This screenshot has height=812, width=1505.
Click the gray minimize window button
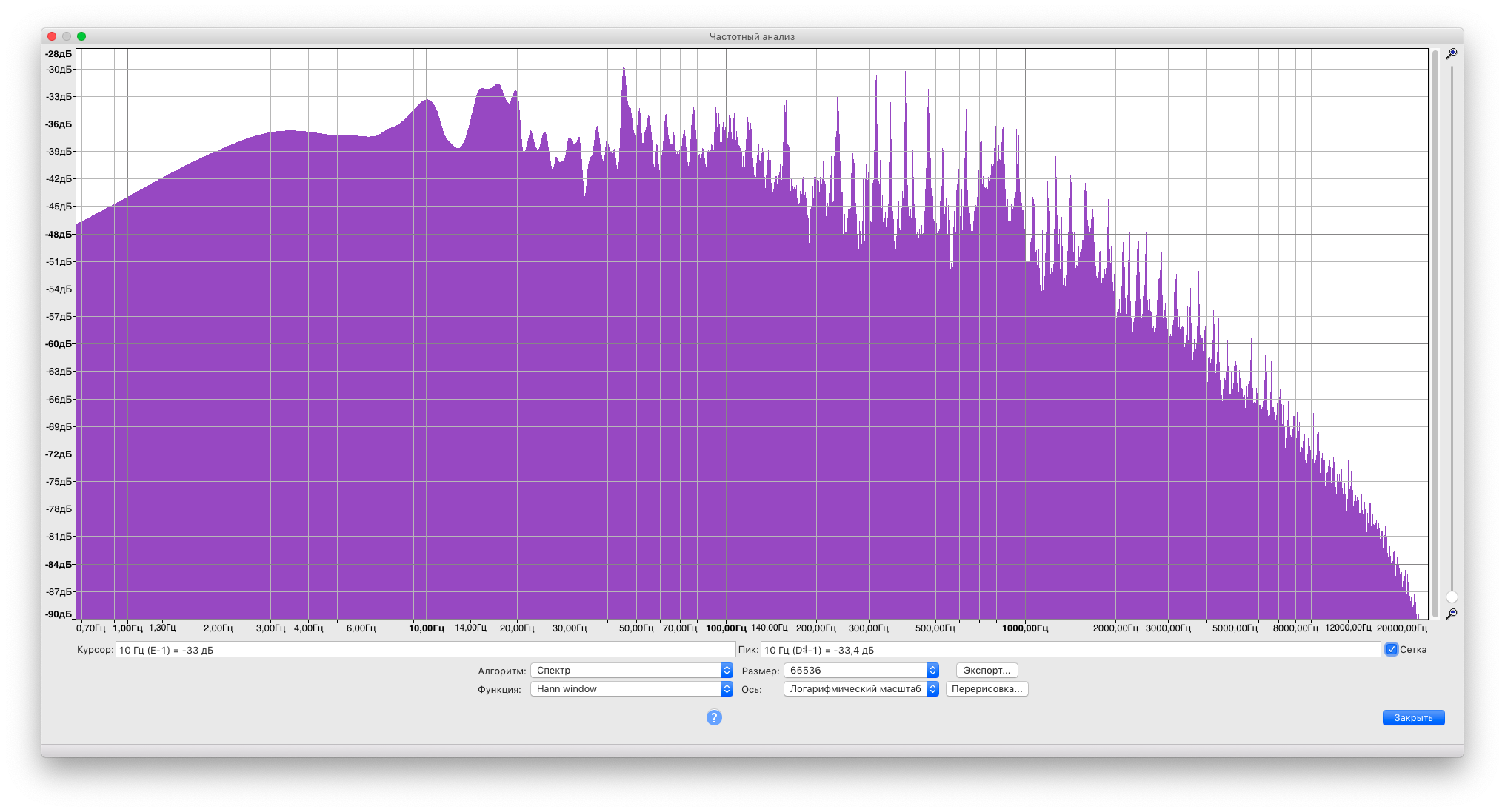tap(67, 36)
